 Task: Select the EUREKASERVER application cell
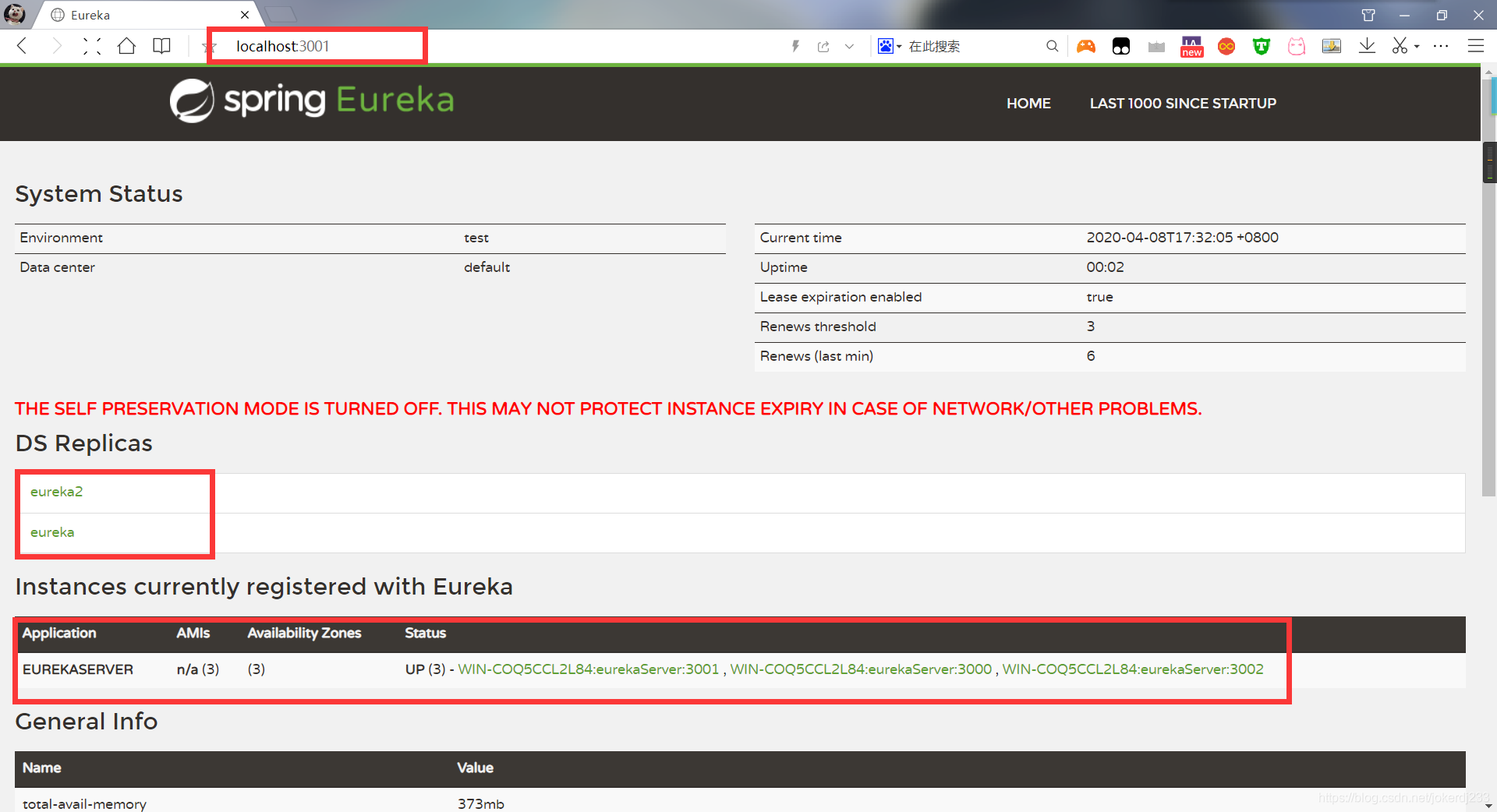point(78,669)
